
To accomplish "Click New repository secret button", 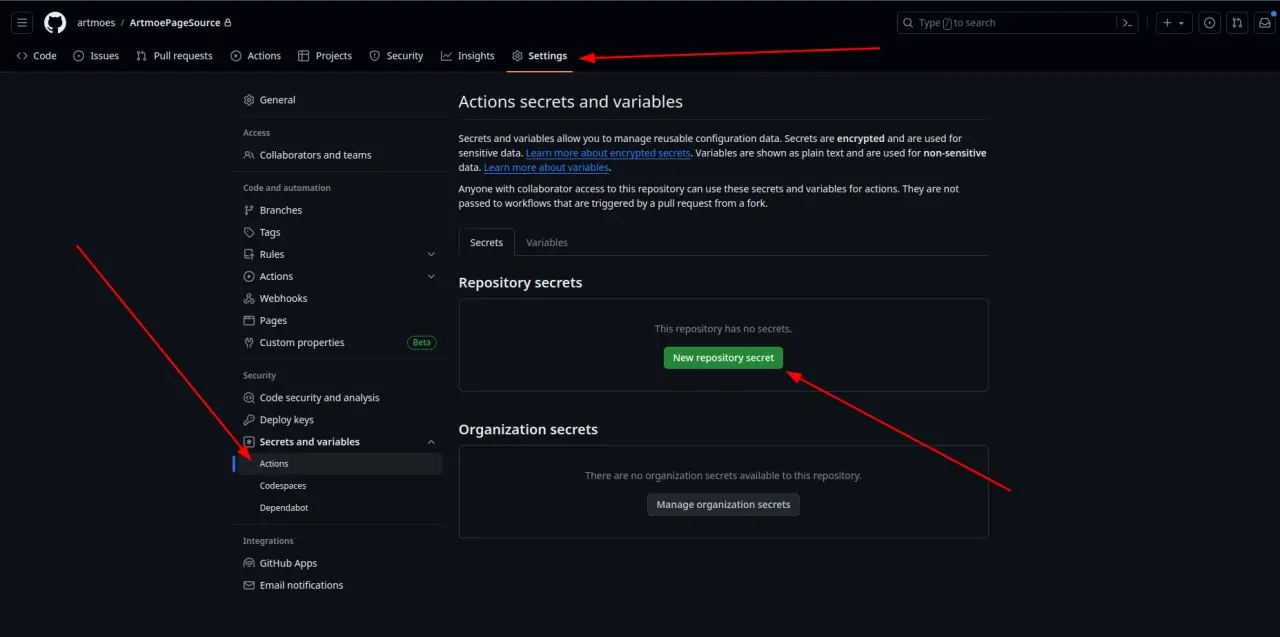I will 723,357.
